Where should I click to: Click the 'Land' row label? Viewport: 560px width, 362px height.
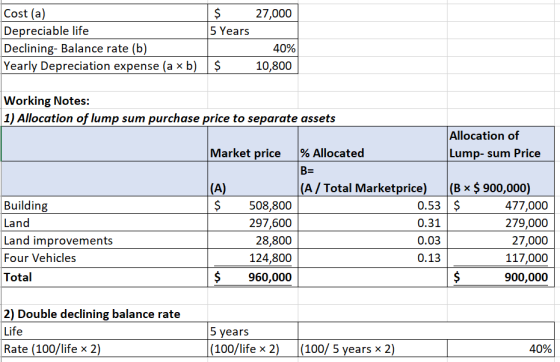[105, 223]
